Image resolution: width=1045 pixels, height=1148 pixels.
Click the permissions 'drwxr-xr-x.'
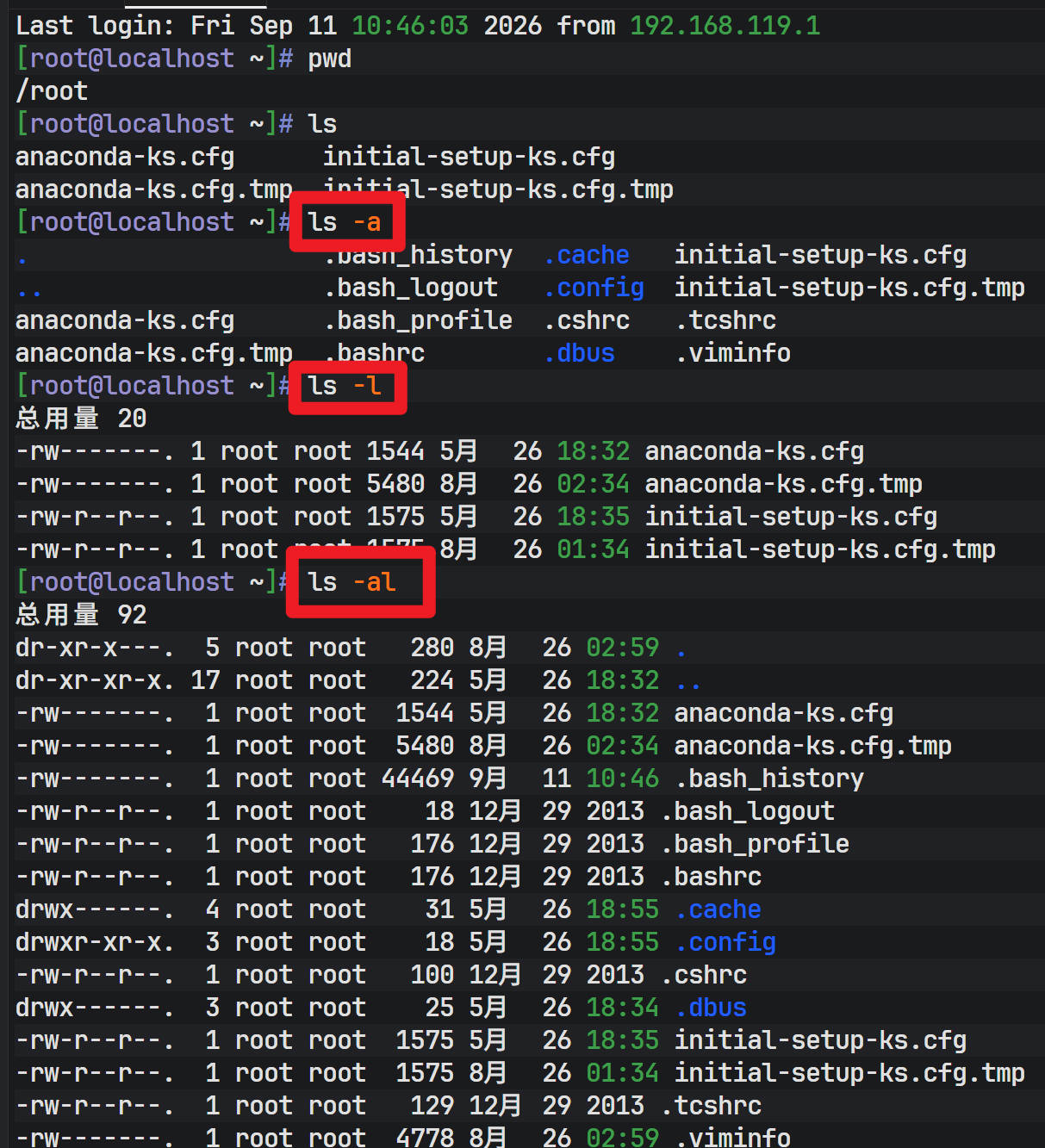tap(95, 942)
